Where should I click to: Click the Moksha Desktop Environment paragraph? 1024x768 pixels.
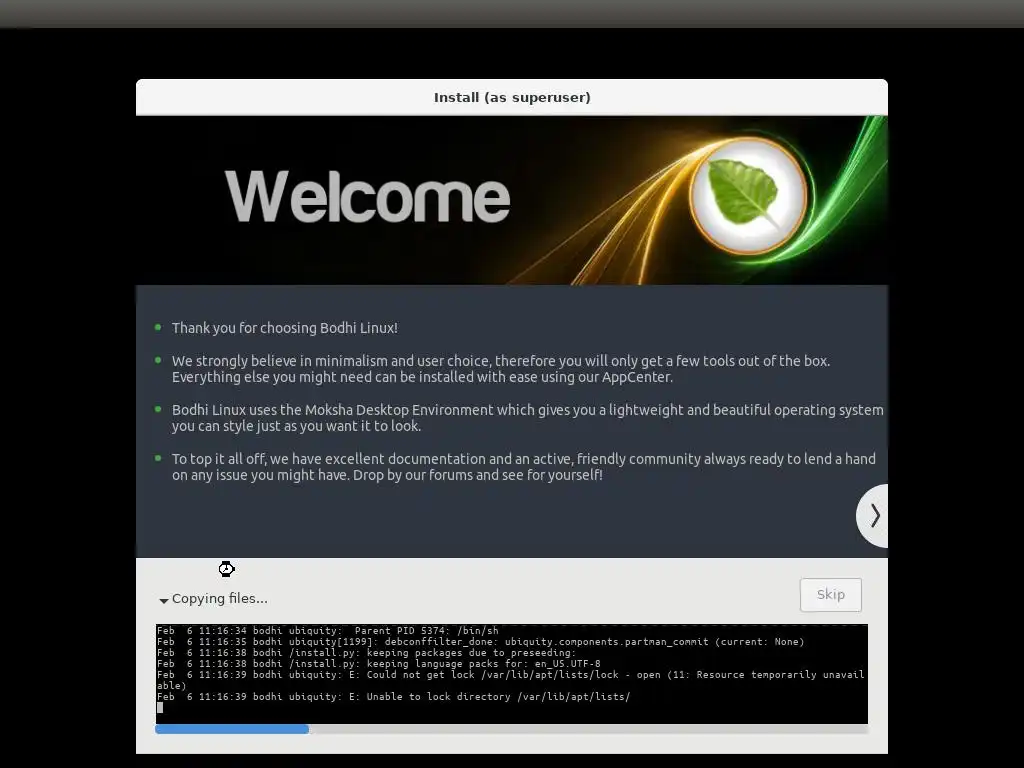[528, 418]
